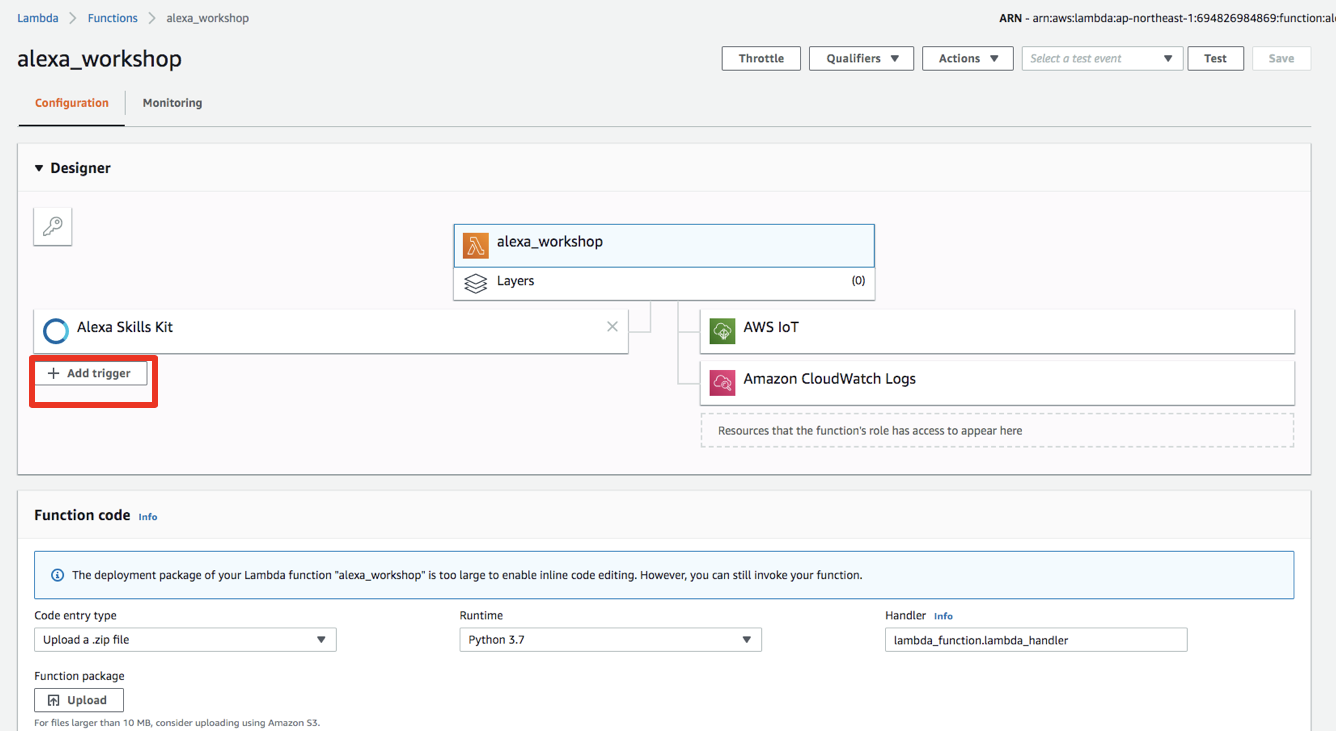Click the alexa_workshop page heading
This screenshot has width=1336, height=731.
point(99,58)
